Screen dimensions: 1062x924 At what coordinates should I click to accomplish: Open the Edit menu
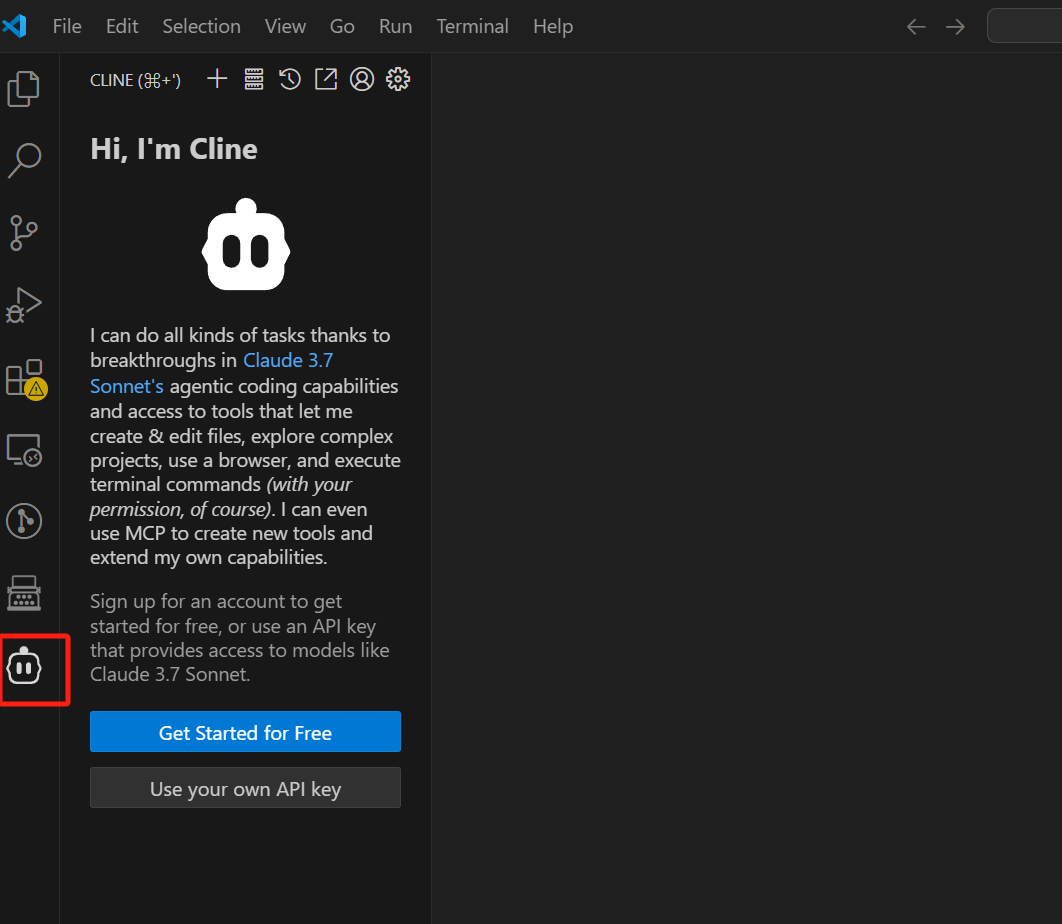[x=122, y=26]
